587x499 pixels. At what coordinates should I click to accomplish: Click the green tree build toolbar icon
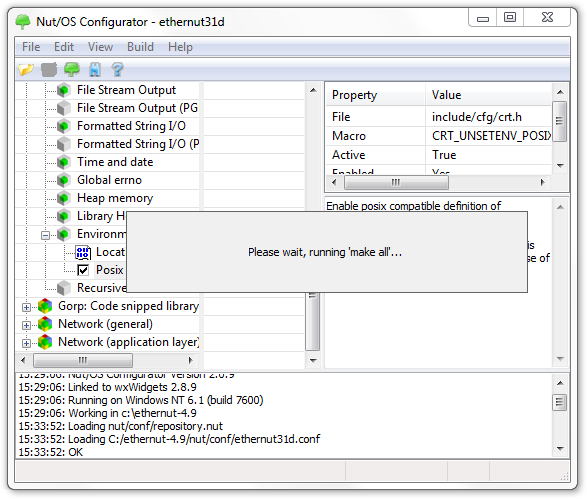(x=72, y=70)
